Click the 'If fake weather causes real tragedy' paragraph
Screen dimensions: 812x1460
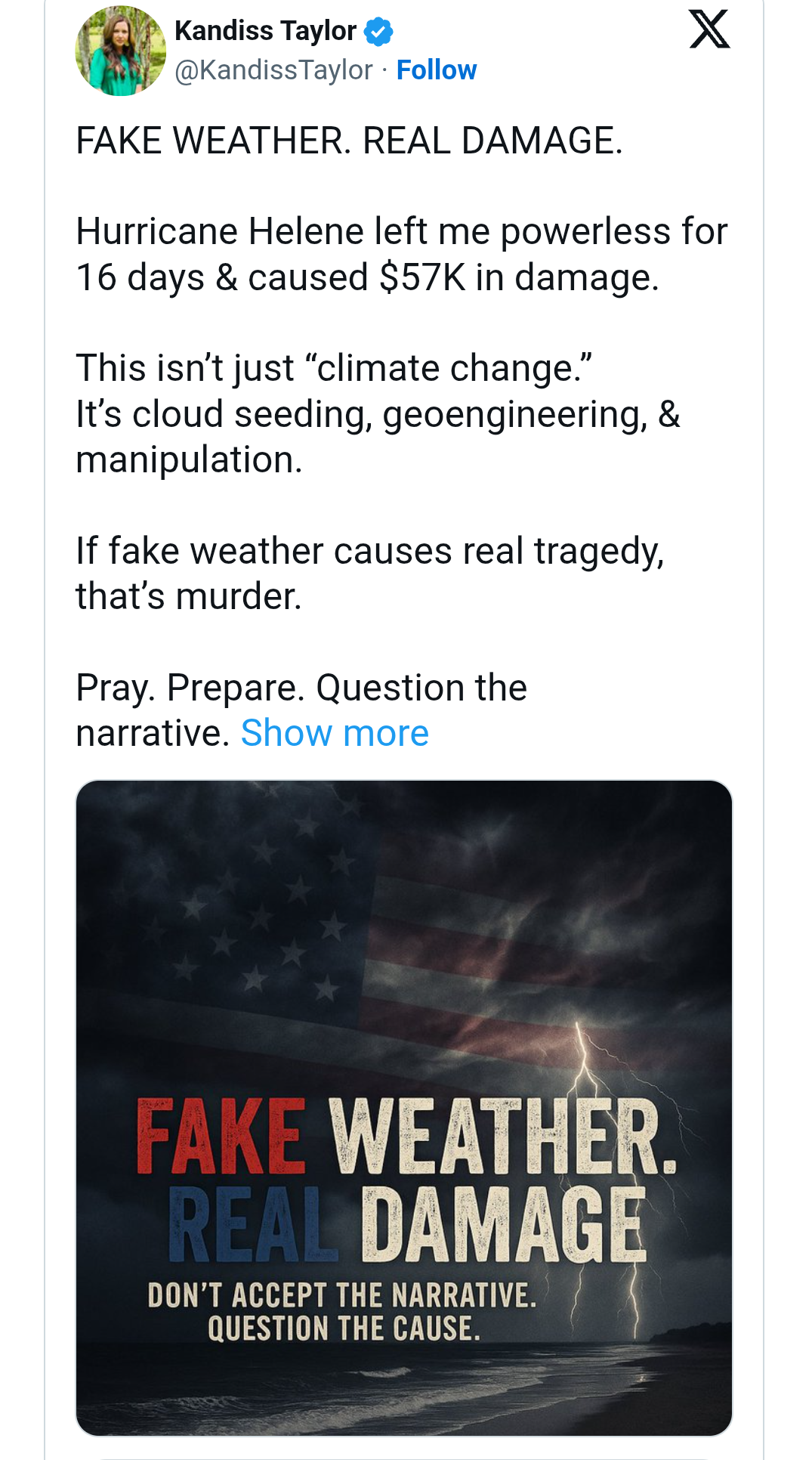pos(369,551)
